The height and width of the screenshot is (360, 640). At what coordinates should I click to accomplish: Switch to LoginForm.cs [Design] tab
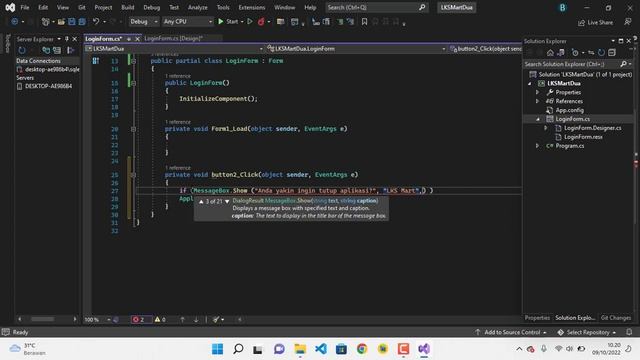click(173, 38)
